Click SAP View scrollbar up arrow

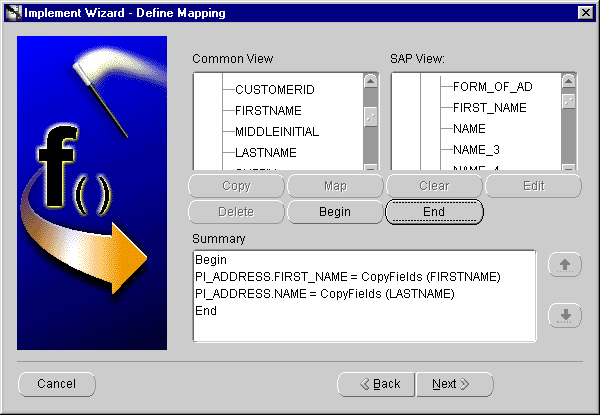coord(569,81)
